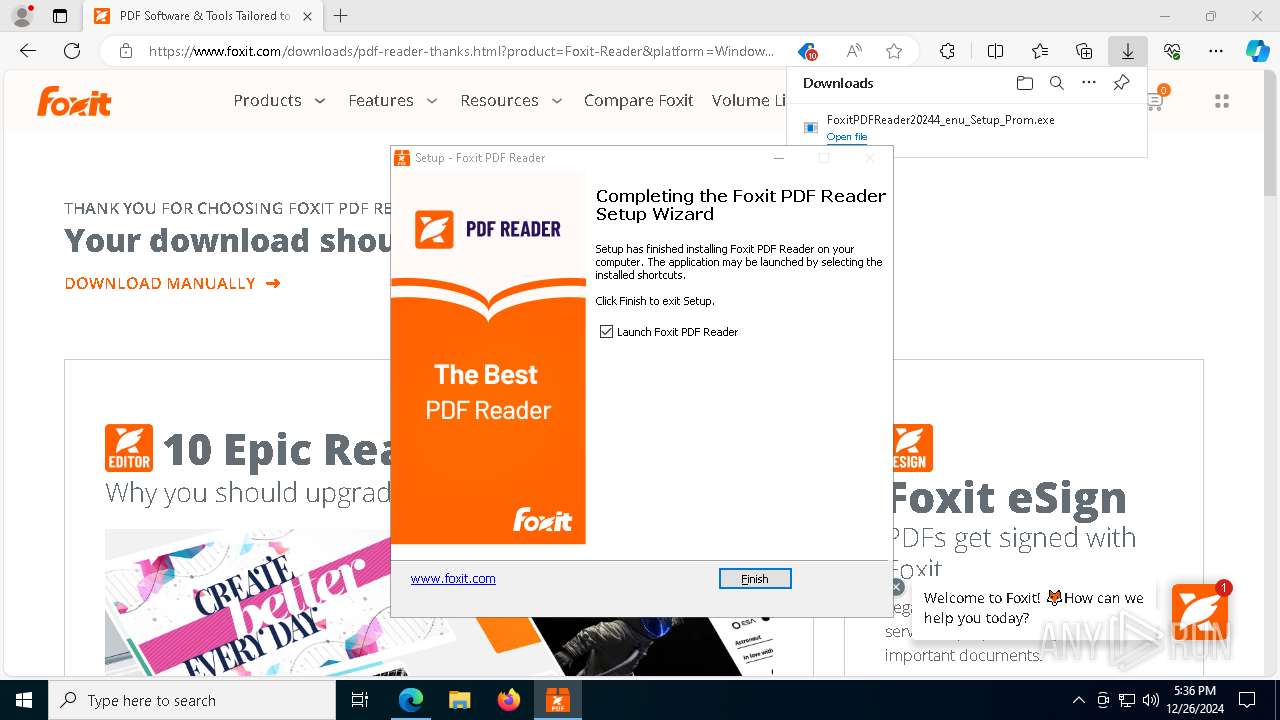Open Browser essentials heart icon

(1172, 51)
